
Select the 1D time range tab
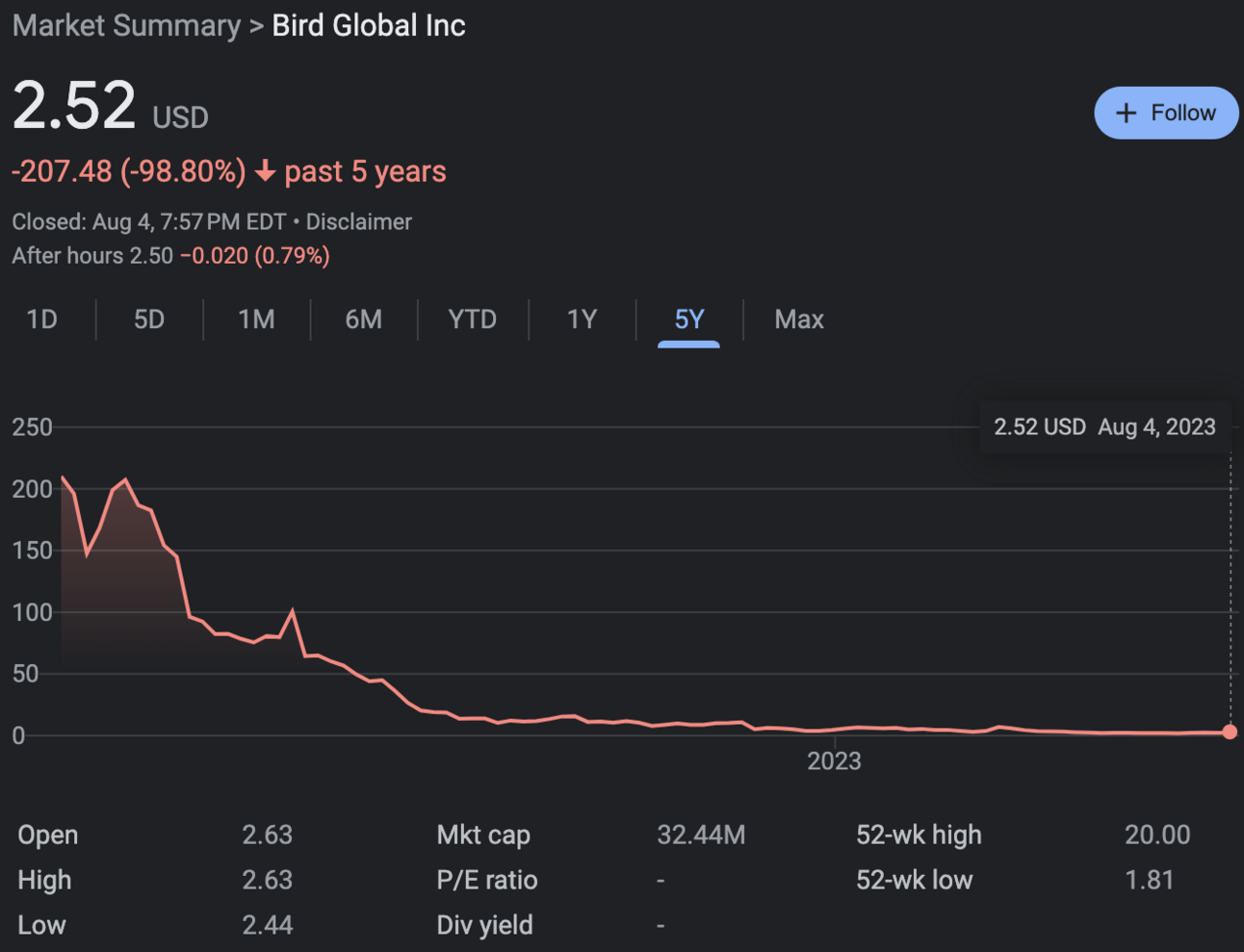pyautogui.click(x=41, y=320)
